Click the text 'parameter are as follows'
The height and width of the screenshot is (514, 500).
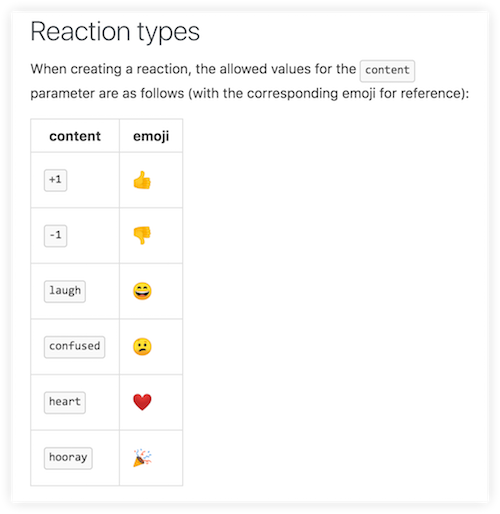(107, 94)
